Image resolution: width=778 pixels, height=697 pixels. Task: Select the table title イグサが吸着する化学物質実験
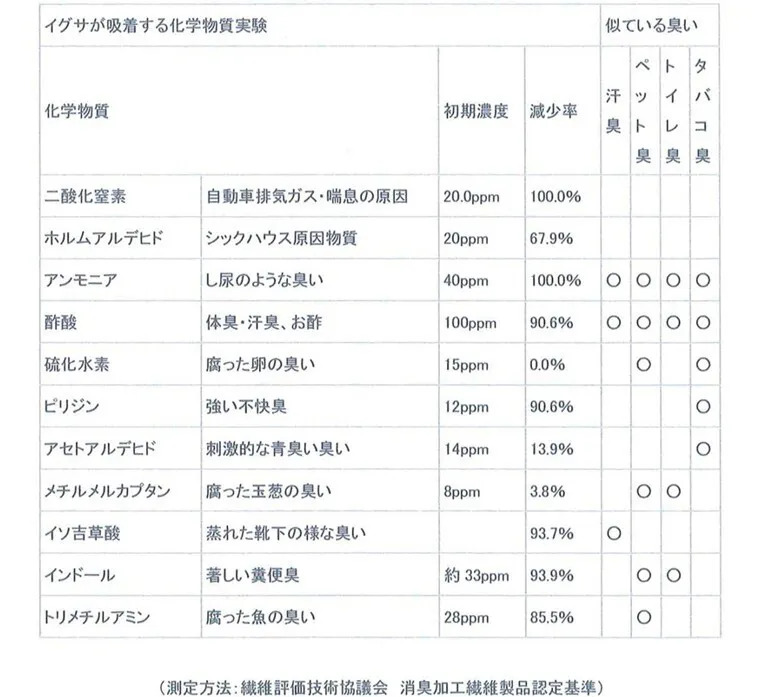[154, 23]
